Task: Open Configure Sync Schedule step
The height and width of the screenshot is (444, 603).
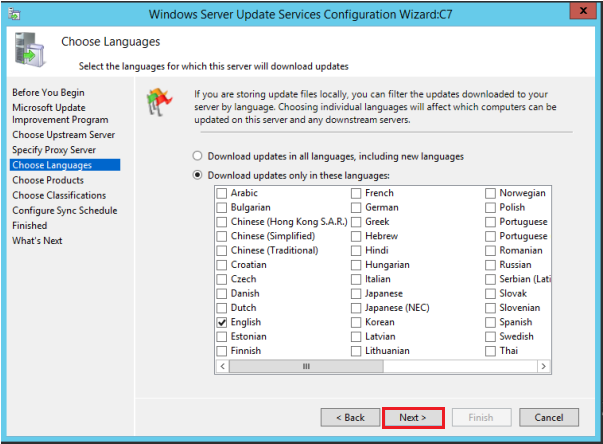Action: coord(65,211)
